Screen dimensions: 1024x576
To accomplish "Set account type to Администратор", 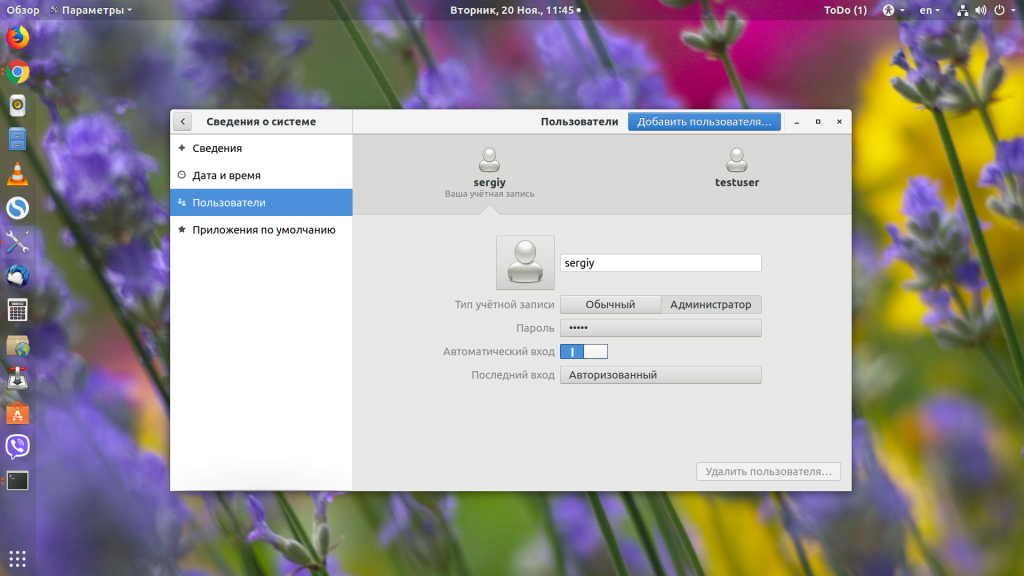I will point(711,304).
